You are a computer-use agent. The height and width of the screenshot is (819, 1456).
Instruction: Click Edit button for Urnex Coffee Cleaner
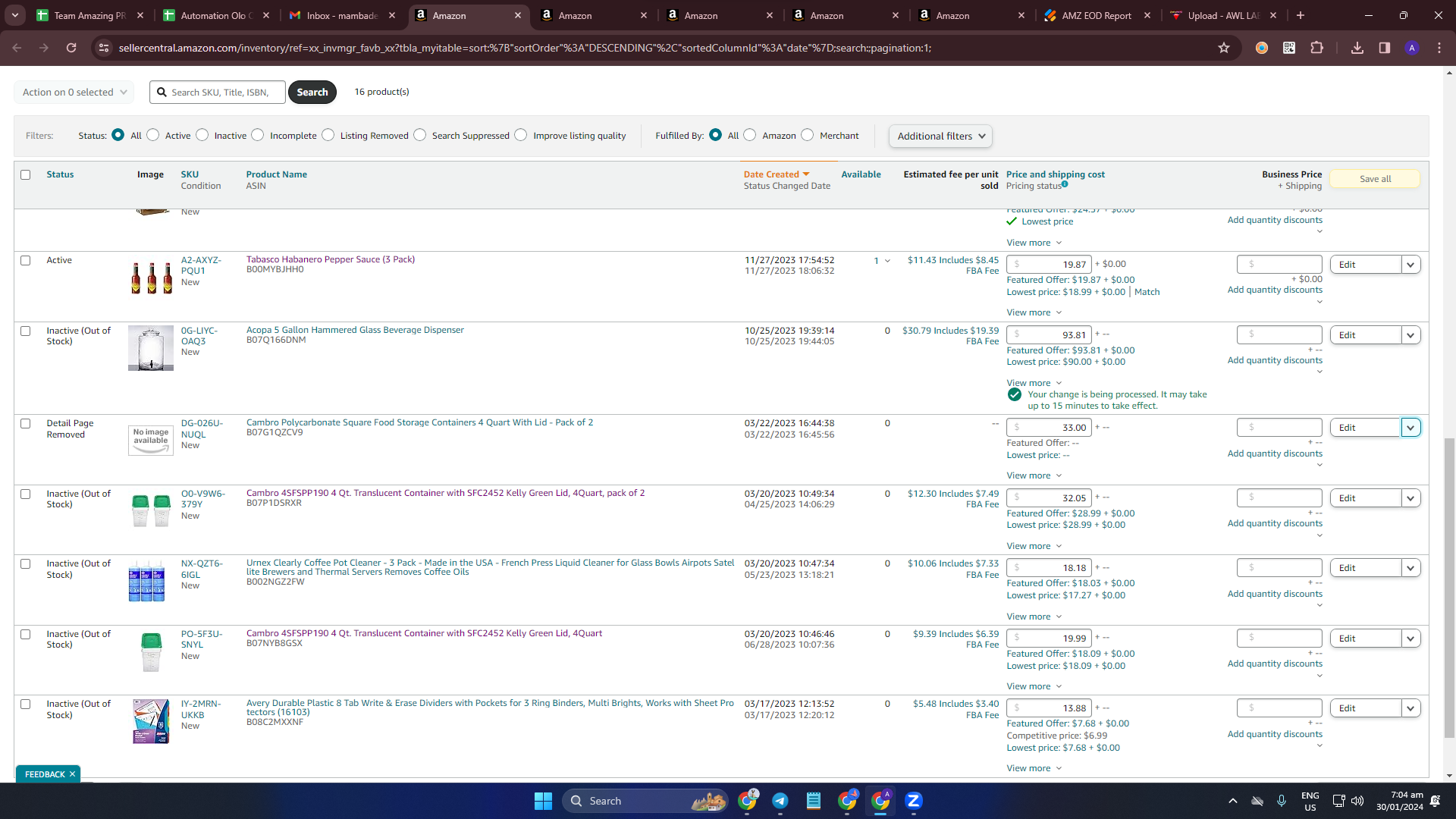(x=1365, y=568)
